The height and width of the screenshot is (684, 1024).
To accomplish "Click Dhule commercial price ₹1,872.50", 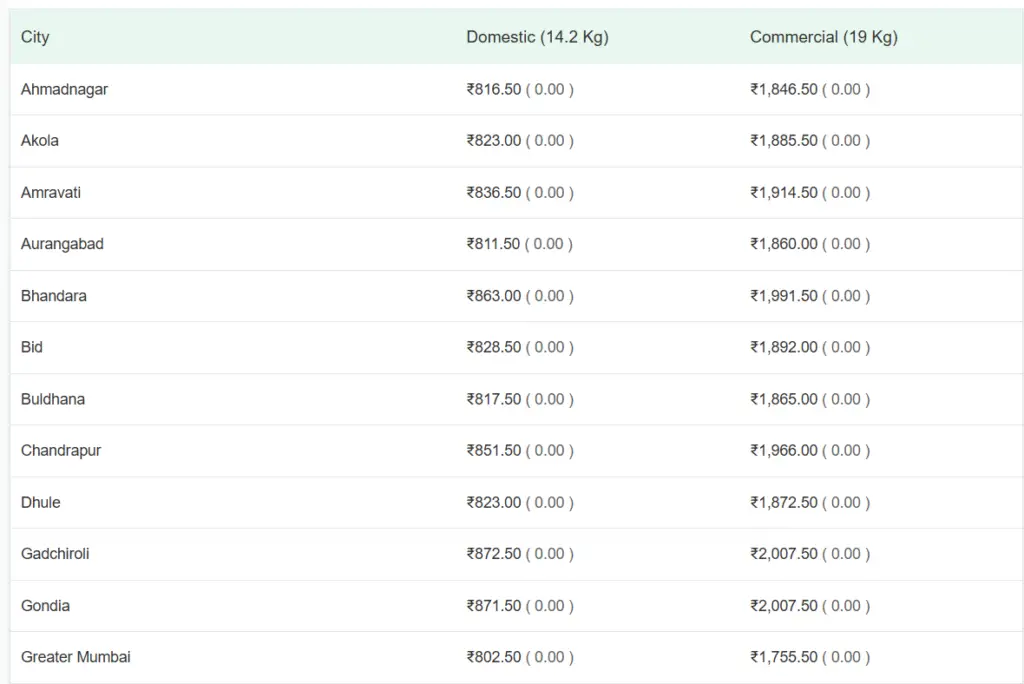I will tap(784, 502).
